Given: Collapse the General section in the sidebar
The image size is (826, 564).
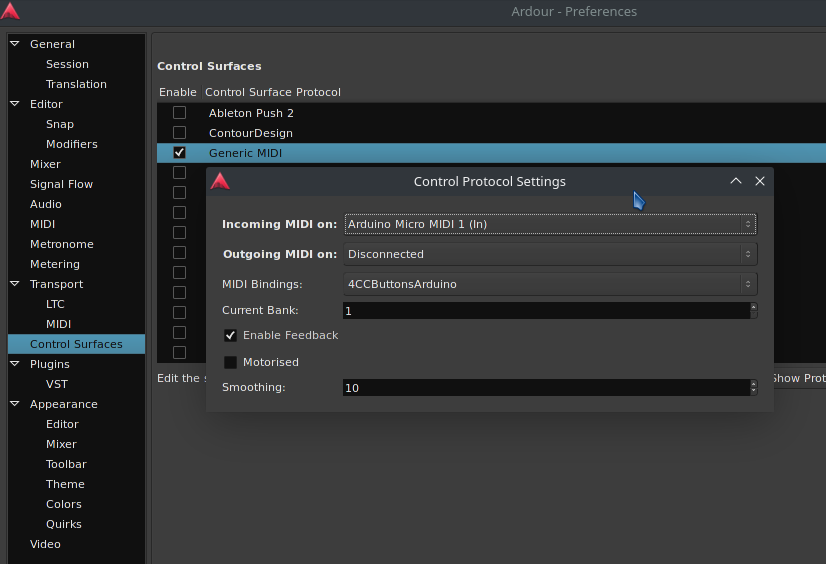Looking at the screenshot, I should [x=15, y=44].
